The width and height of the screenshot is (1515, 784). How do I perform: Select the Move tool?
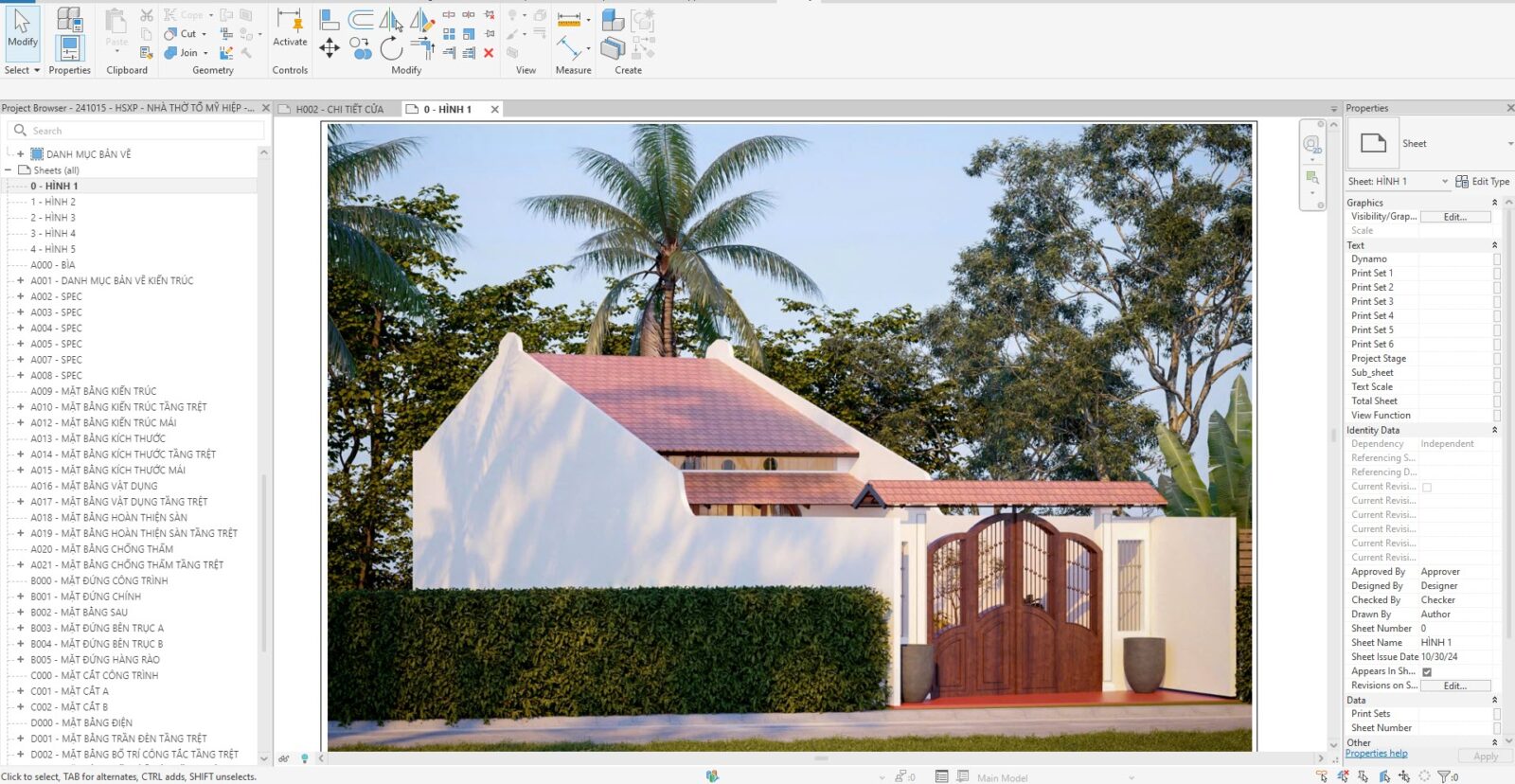(x=330, y=48)
